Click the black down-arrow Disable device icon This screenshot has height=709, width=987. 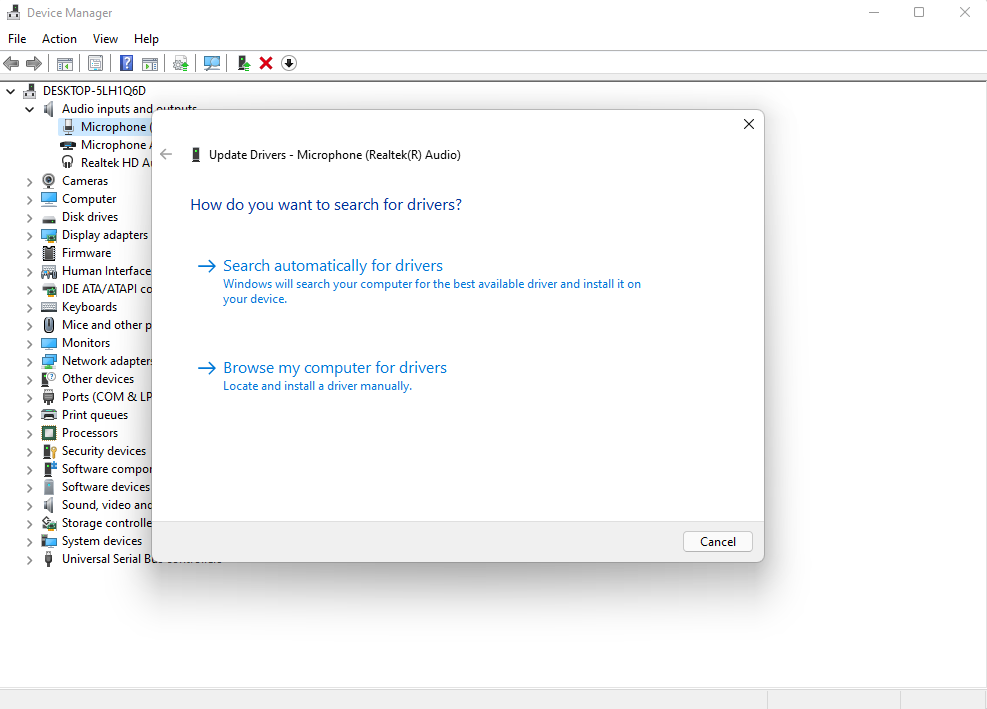pyautogui.click(x=289, y=63)
